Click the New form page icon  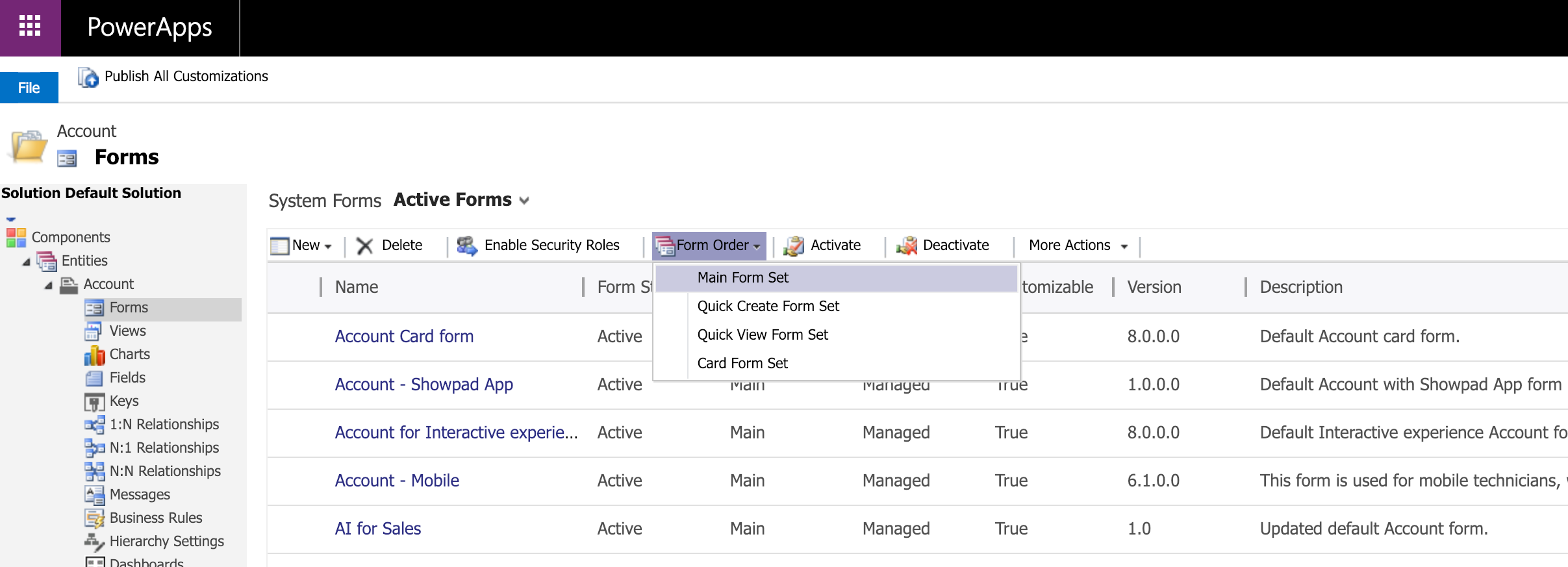(x=280, y=246)
